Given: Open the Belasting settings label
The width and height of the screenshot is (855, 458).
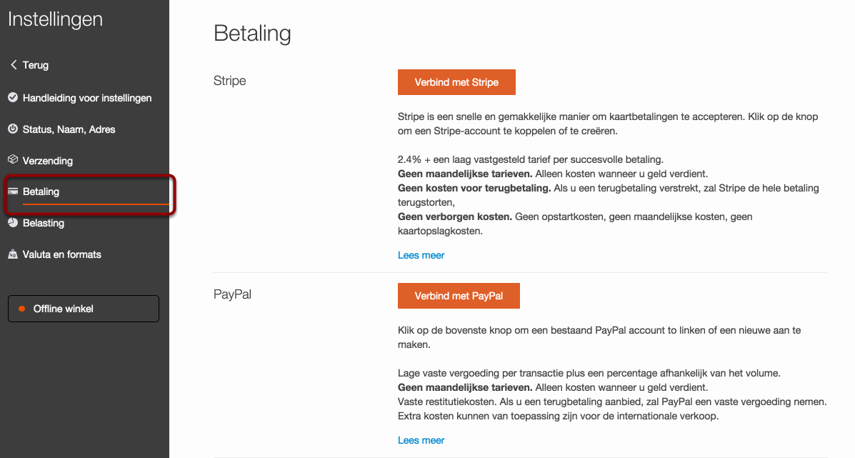Looking at the screenshot, I should pos(44,223).
